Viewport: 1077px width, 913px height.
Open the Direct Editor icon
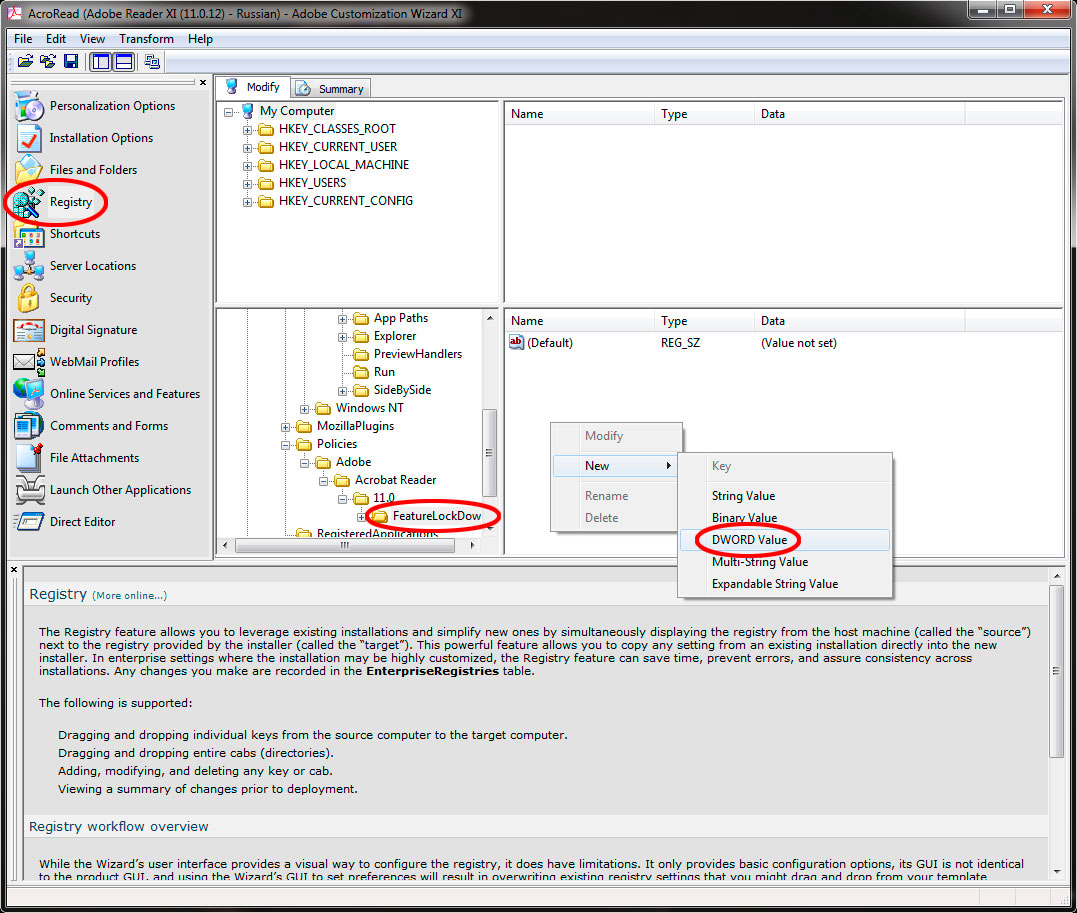[29, 522]
